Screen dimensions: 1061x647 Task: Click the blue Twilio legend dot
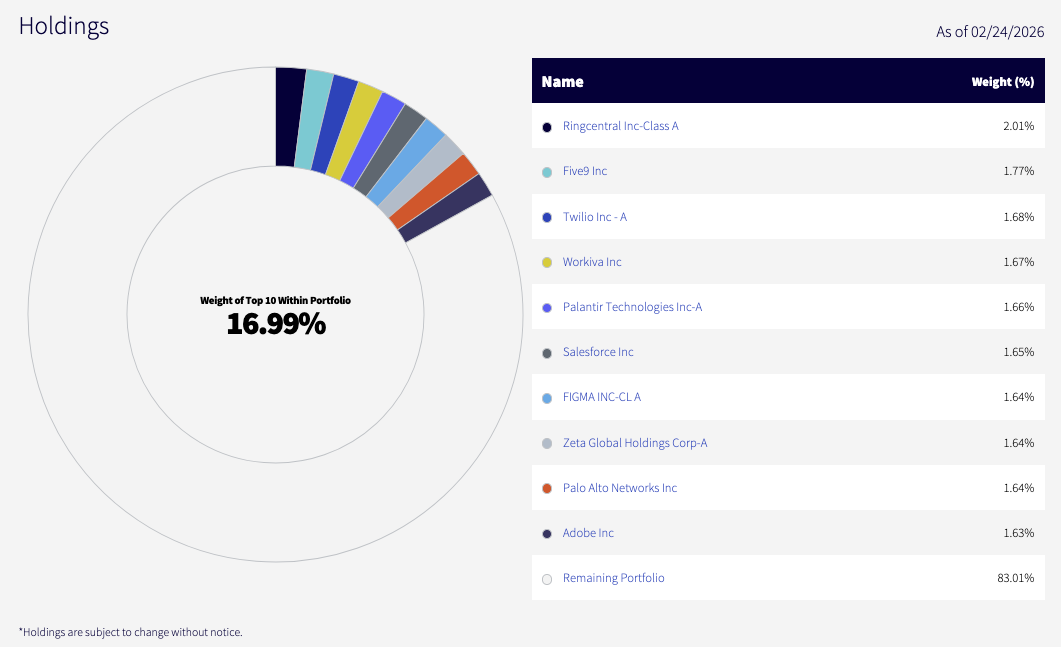(x=547, y=217)
